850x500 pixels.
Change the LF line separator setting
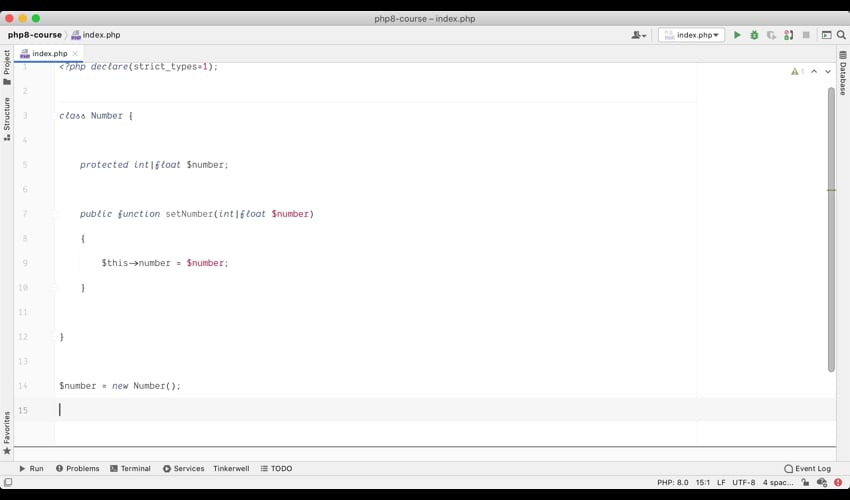tap(721, 482)
